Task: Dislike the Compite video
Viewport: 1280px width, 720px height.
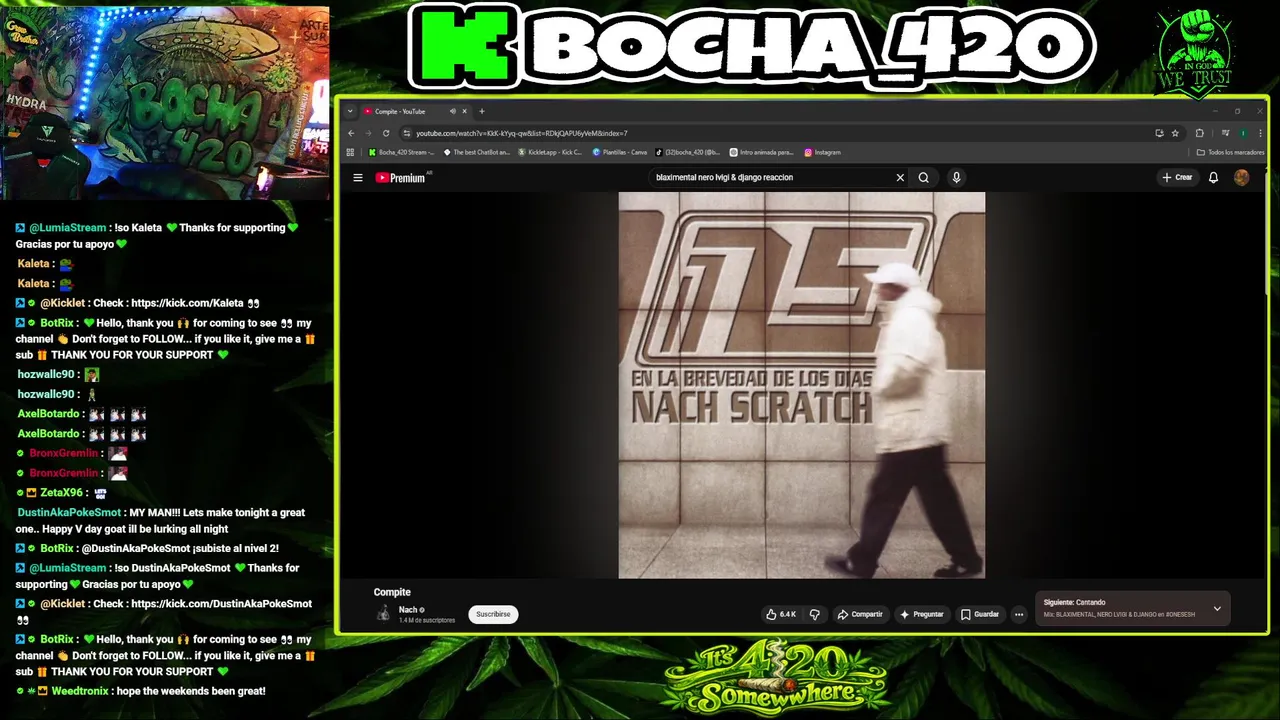Action: [814, 614]
